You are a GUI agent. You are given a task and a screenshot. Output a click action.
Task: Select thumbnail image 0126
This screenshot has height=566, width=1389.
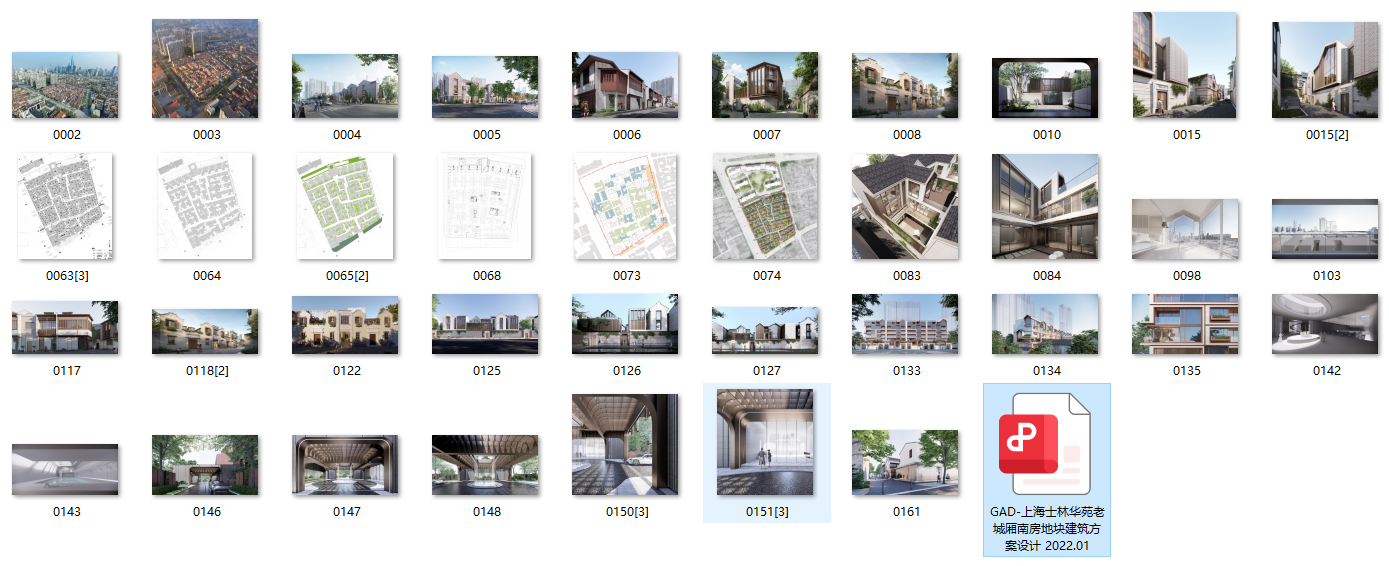pyautogui.click(x=625, y=324)
